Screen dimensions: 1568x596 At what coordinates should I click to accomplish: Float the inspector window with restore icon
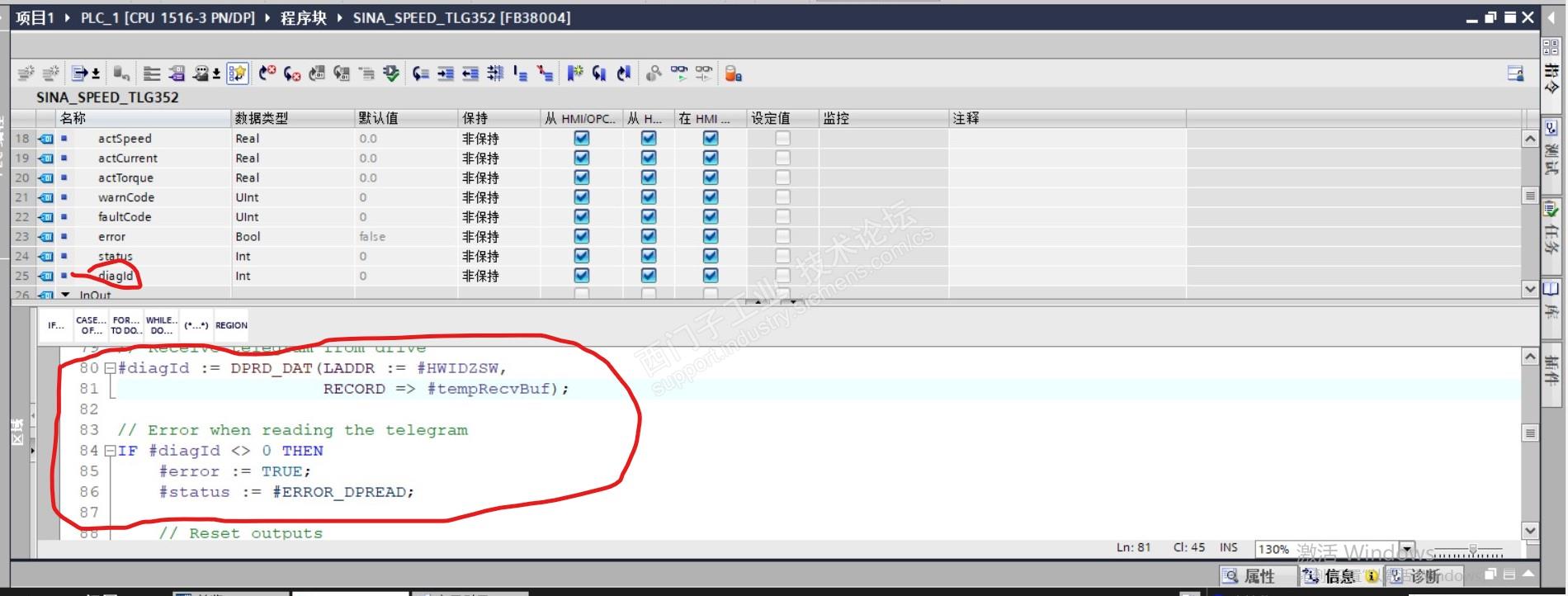point(1490,575)
